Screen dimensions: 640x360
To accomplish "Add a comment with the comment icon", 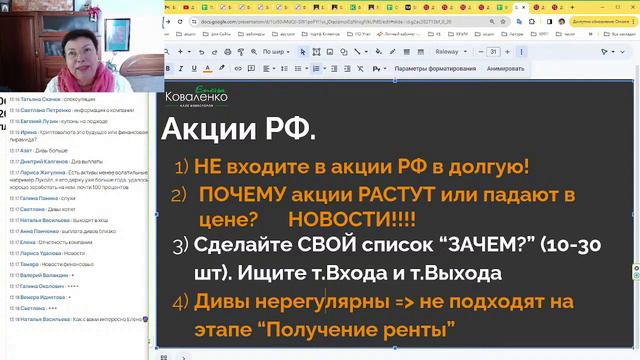I will (251, 69).
